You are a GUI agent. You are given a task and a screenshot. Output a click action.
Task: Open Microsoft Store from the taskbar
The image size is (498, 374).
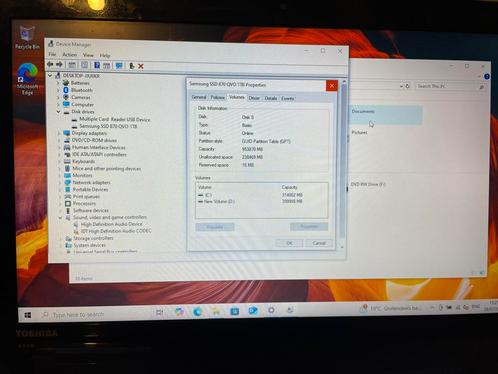tap(235, 311)
